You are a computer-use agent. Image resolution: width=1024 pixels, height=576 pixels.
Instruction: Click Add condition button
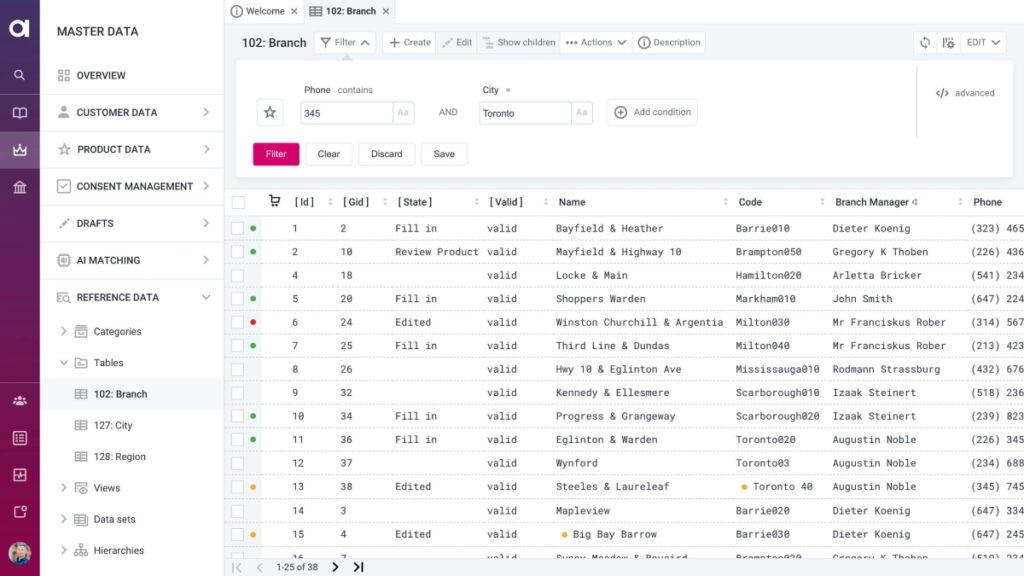pyautogui.click(x=652, y=113)
